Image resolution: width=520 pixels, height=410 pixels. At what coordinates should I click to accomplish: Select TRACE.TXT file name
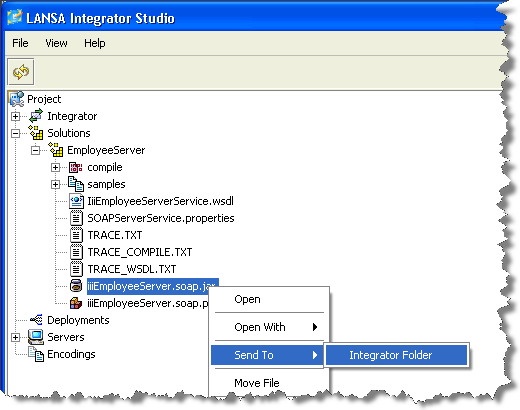point(115,235)
